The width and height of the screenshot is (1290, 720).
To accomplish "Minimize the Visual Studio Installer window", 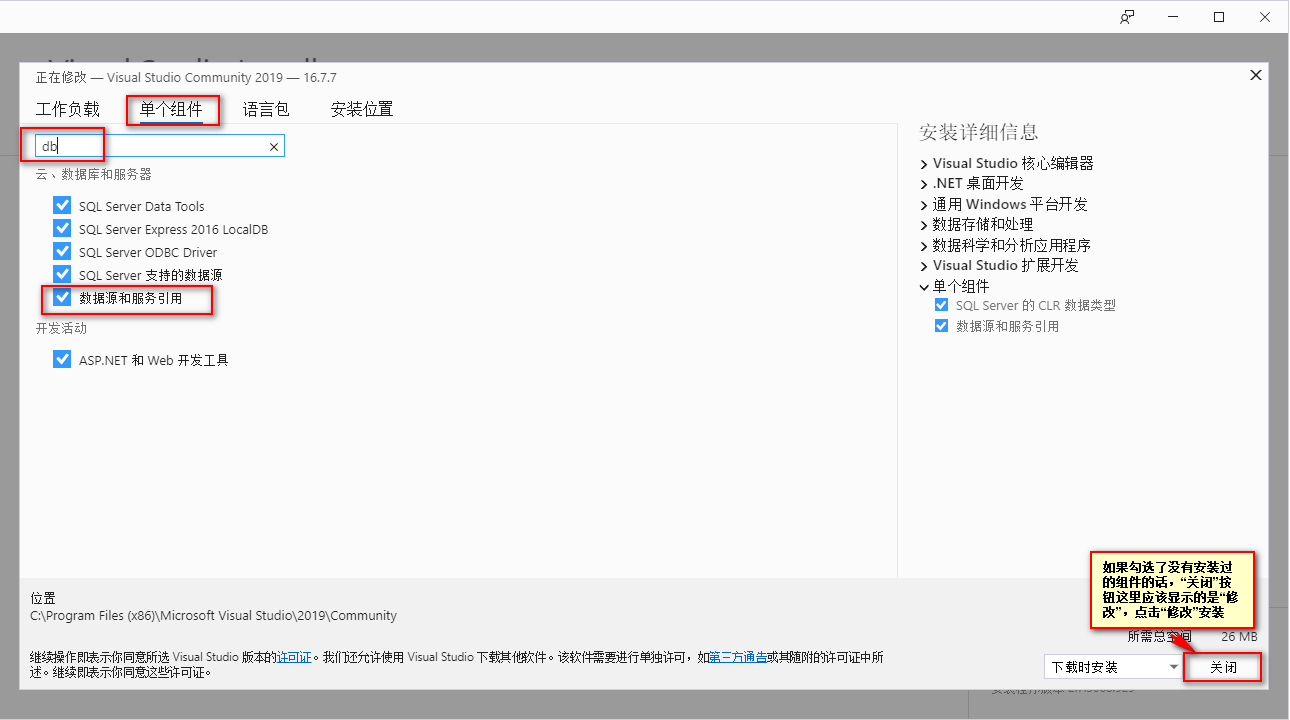I will tap(1173, 17).
